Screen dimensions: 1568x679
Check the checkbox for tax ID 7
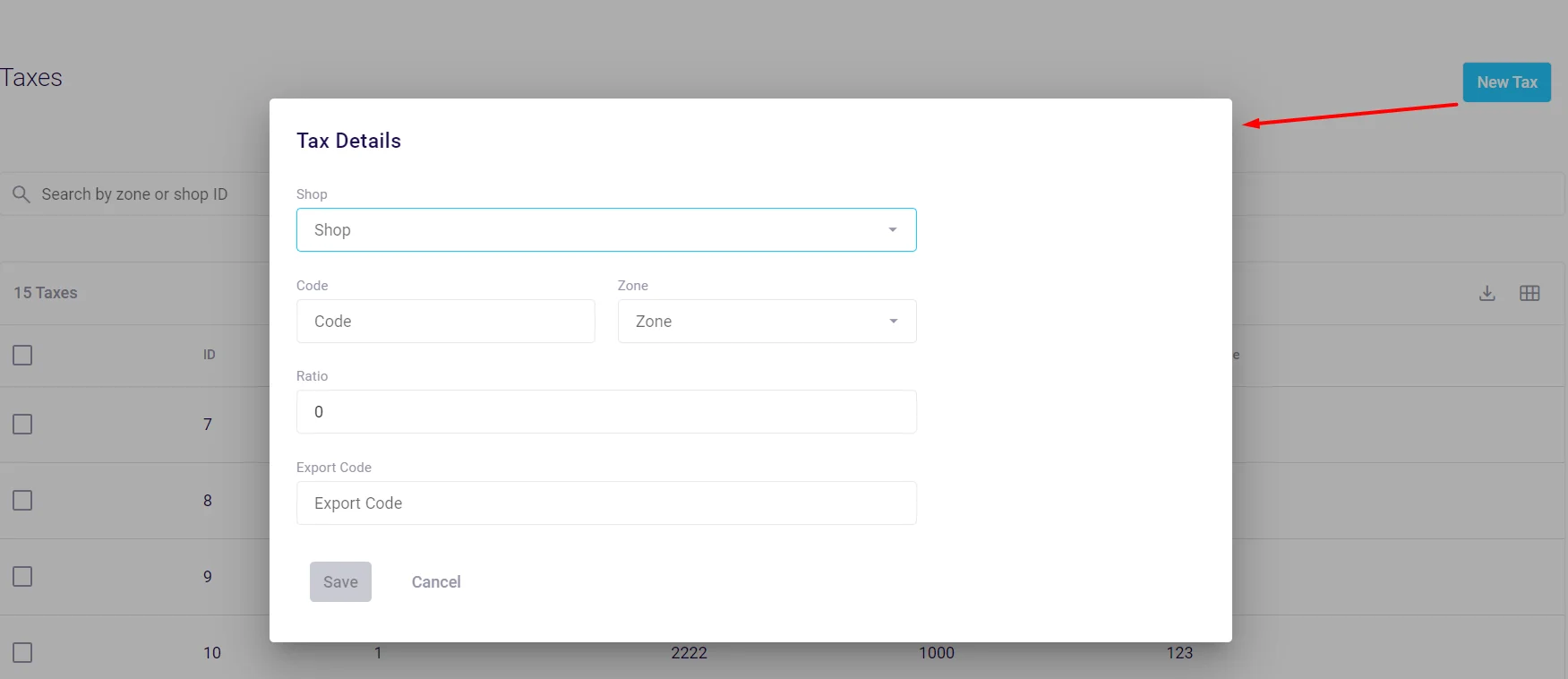pos(22,424)
